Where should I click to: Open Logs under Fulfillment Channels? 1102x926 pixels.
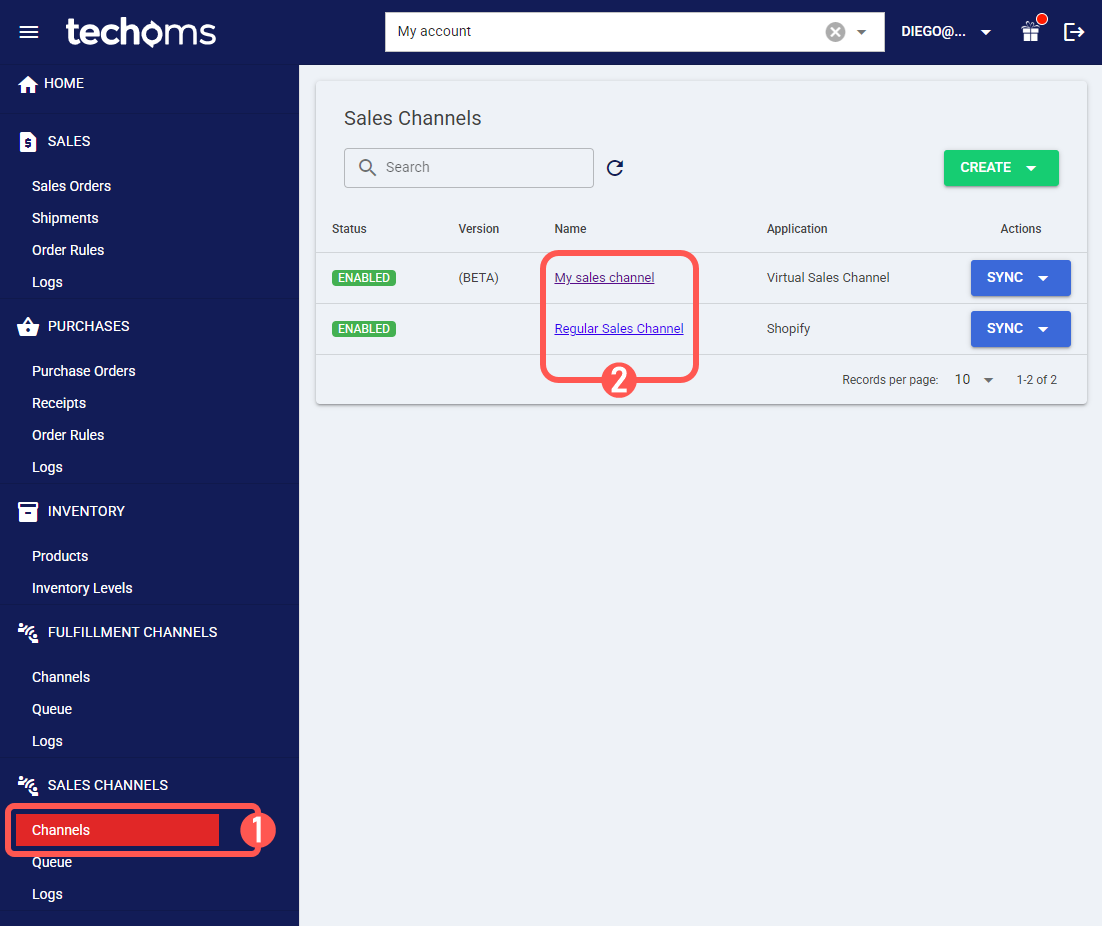pos(47,741)
